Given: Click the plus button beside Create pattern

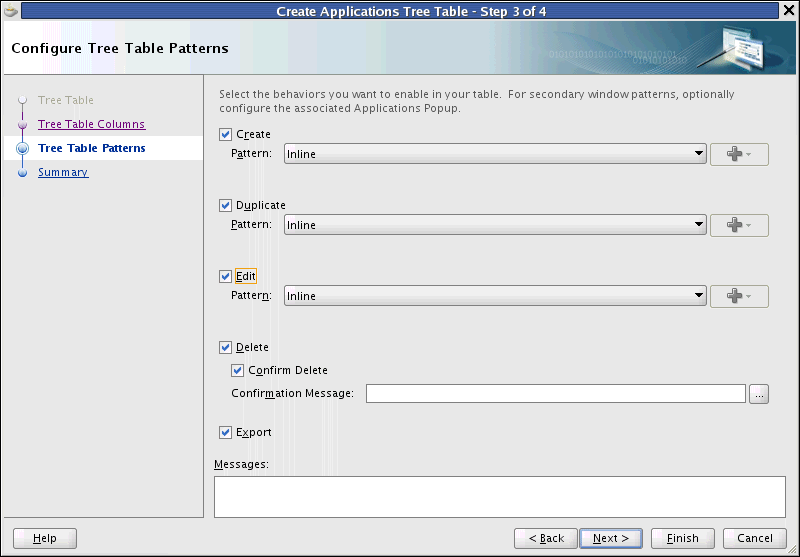Looking at the screenshot, I should pyautogui.click(x=739, y=154).
